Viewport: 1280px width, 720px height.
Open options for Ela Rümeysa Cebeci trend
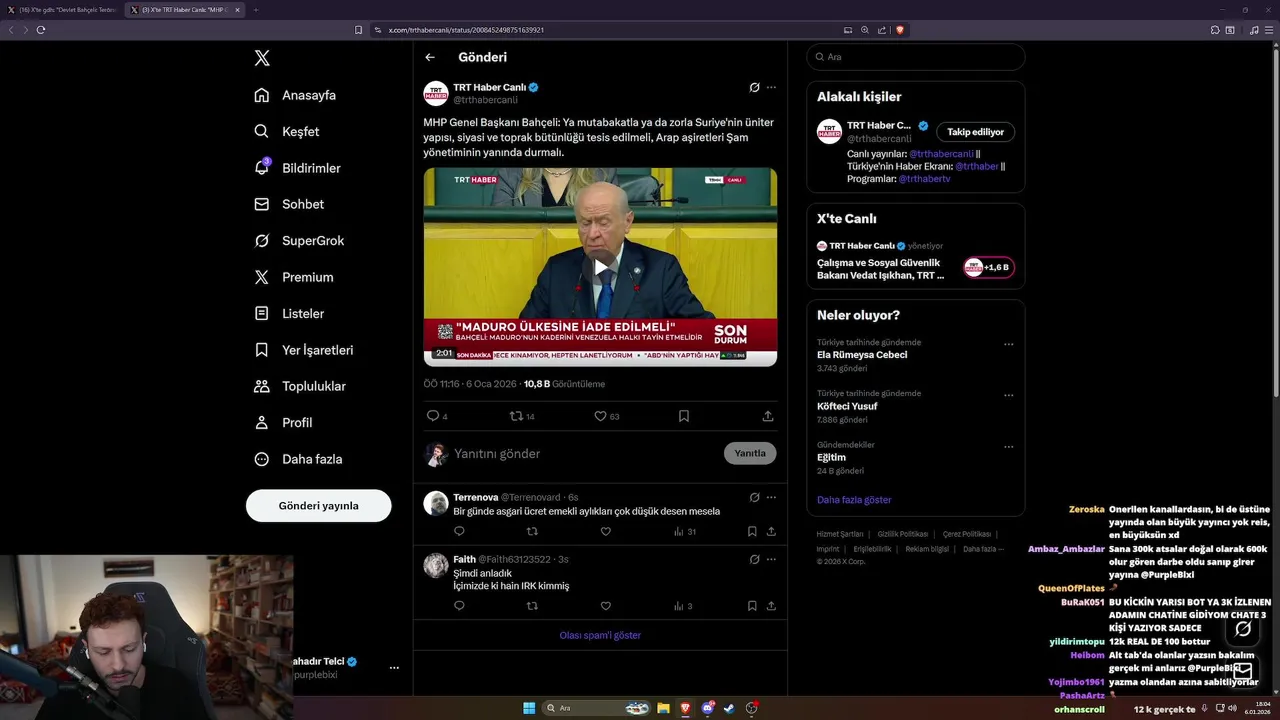tap(1008, 344)
